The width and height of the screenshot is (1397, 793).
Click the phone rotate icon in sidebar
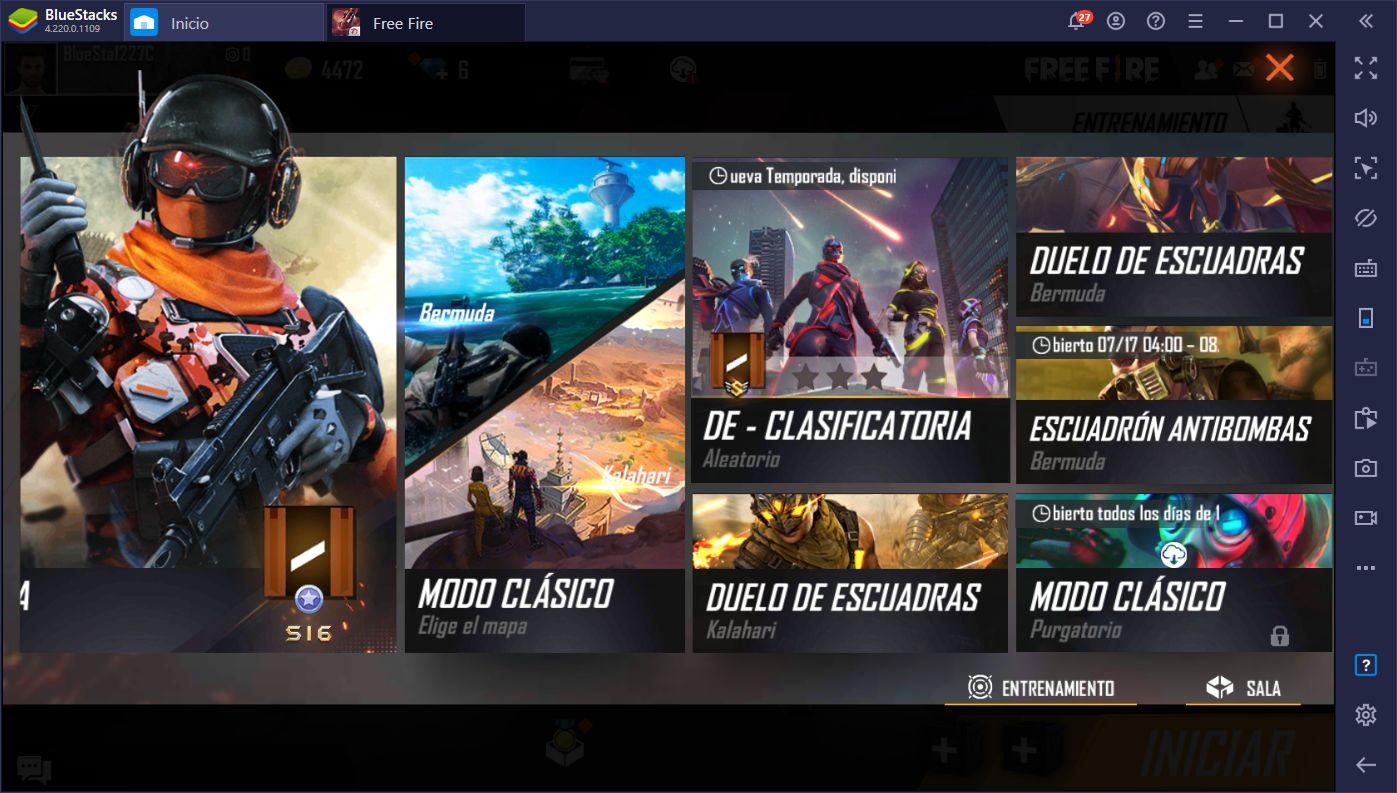1365,318
